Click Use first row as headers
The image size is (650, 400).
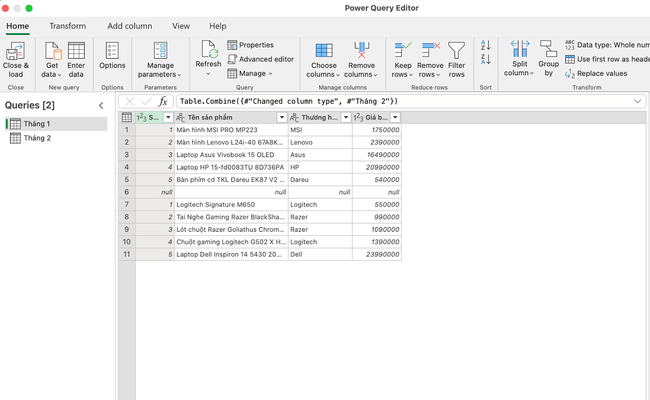point(610,59)
